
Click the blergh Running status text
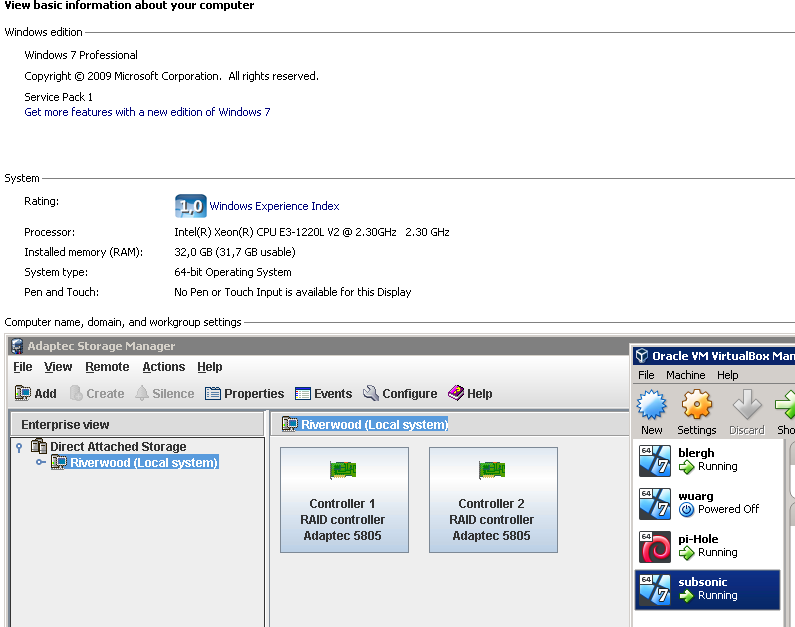click(x=717, y=466)
